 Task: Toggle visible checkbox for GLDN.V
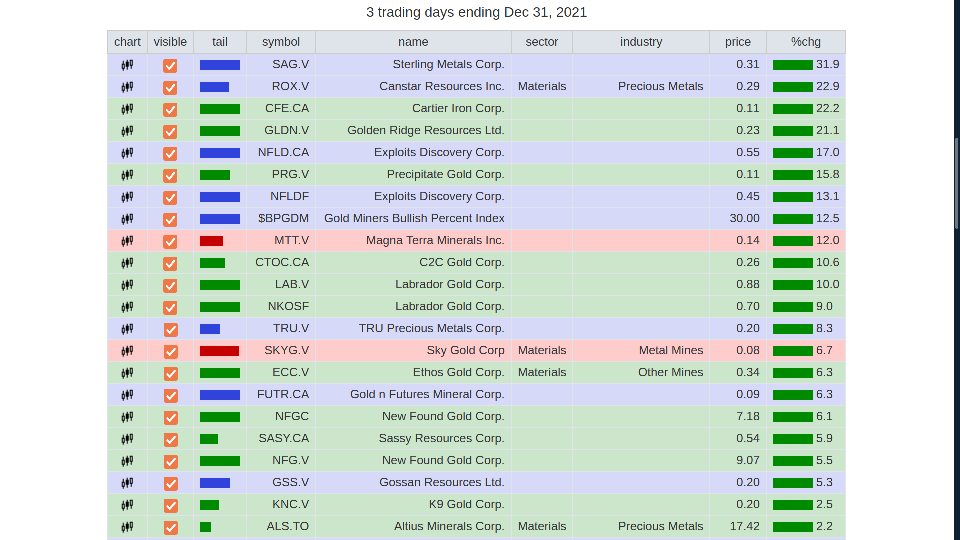170,131
